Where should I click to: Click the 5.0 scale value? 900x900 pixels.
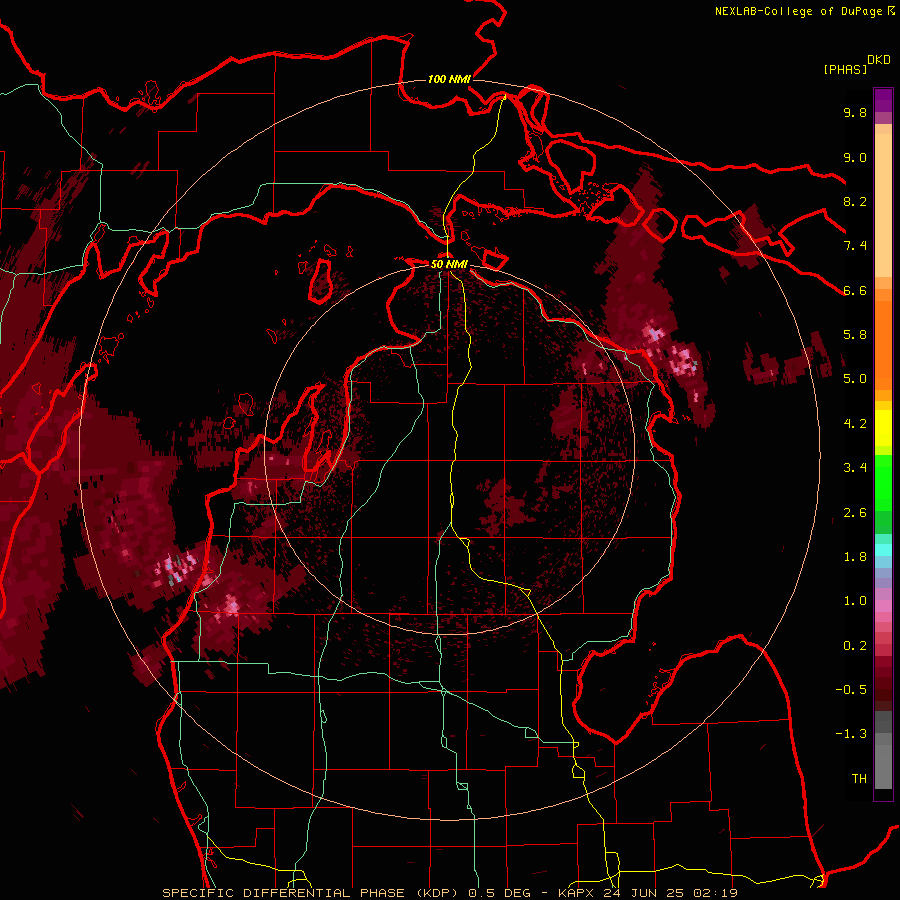(x=855, y=379)
